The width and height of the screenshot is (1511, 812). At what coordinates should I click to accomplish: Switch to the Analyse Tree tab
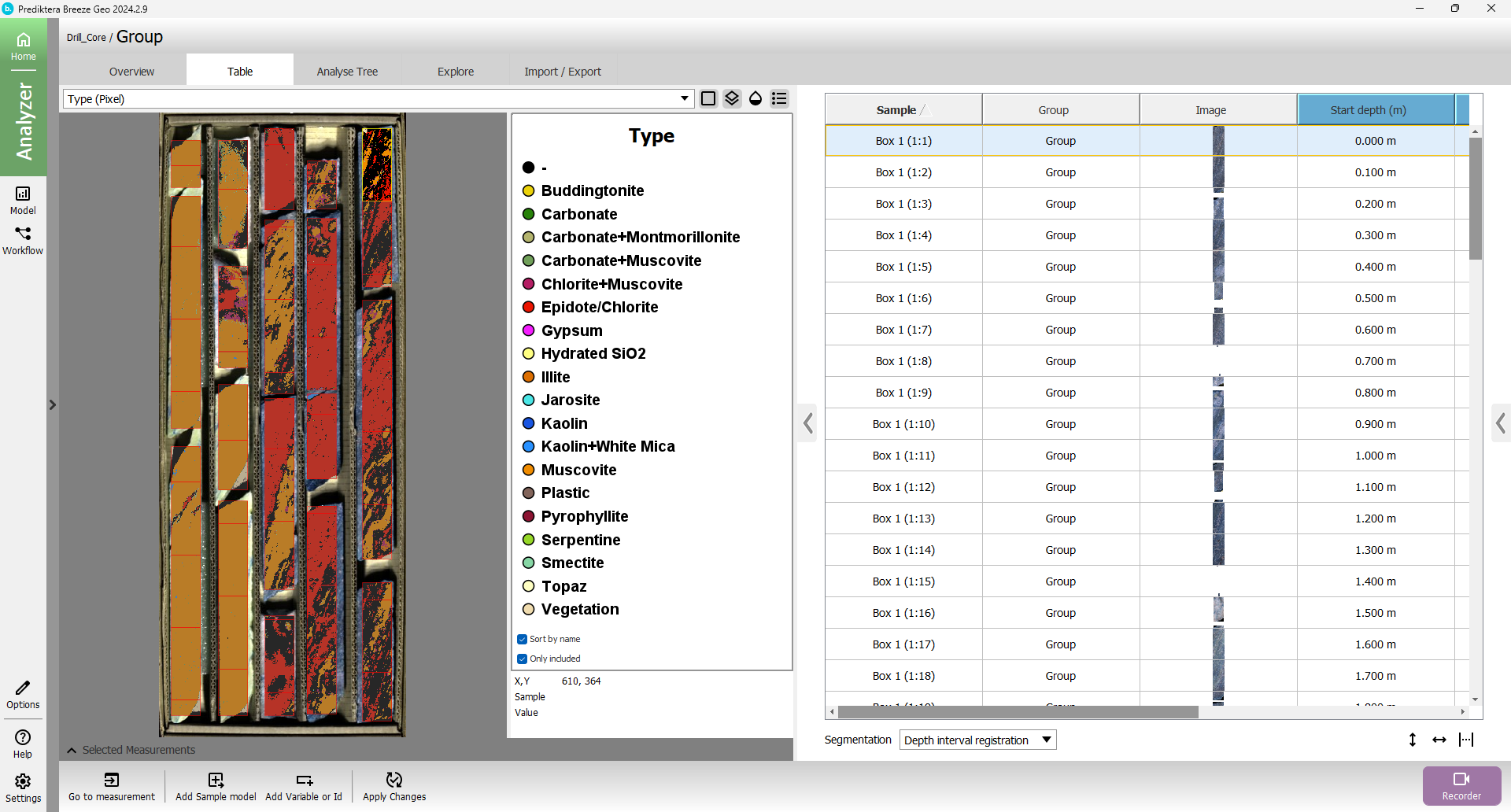[x=347, y=72]
